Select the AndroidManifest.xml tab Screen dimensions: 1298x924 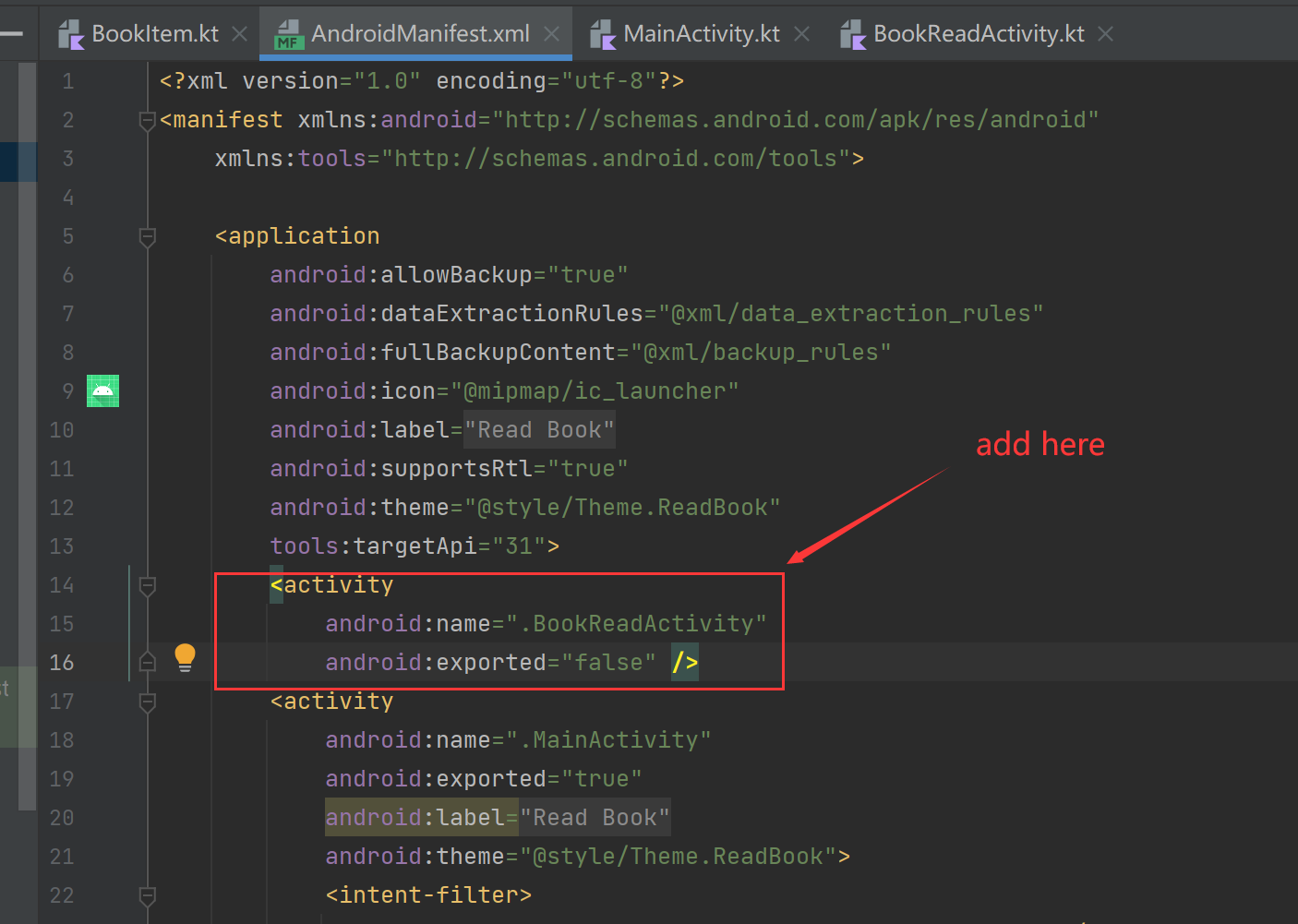[x=420, y=34]
